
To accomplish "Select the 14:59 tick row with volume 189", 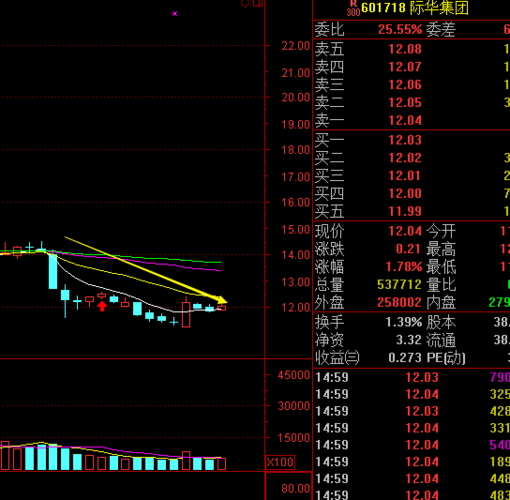I will tap(412, 462).
